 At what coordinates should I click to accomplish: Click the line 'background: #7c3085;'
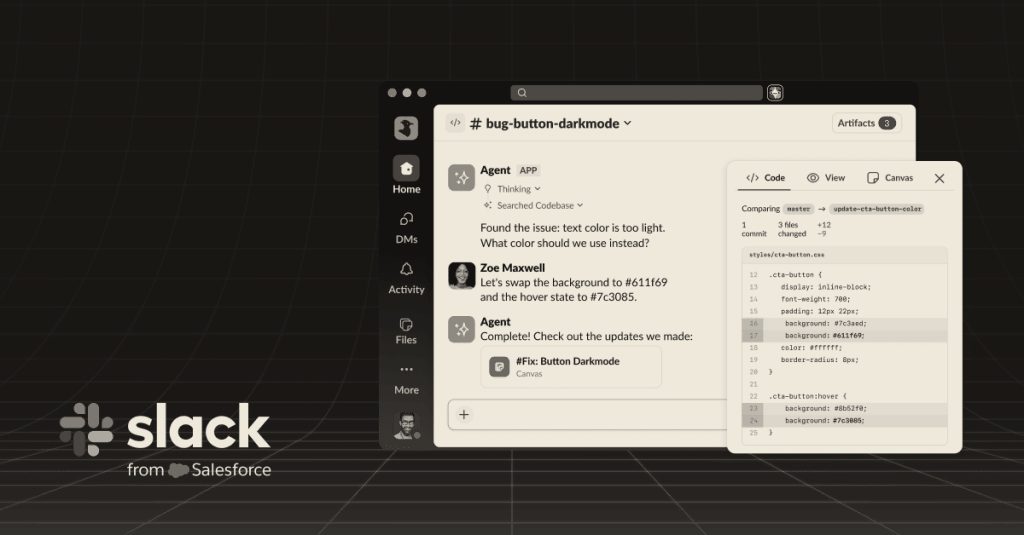point(844,421)
